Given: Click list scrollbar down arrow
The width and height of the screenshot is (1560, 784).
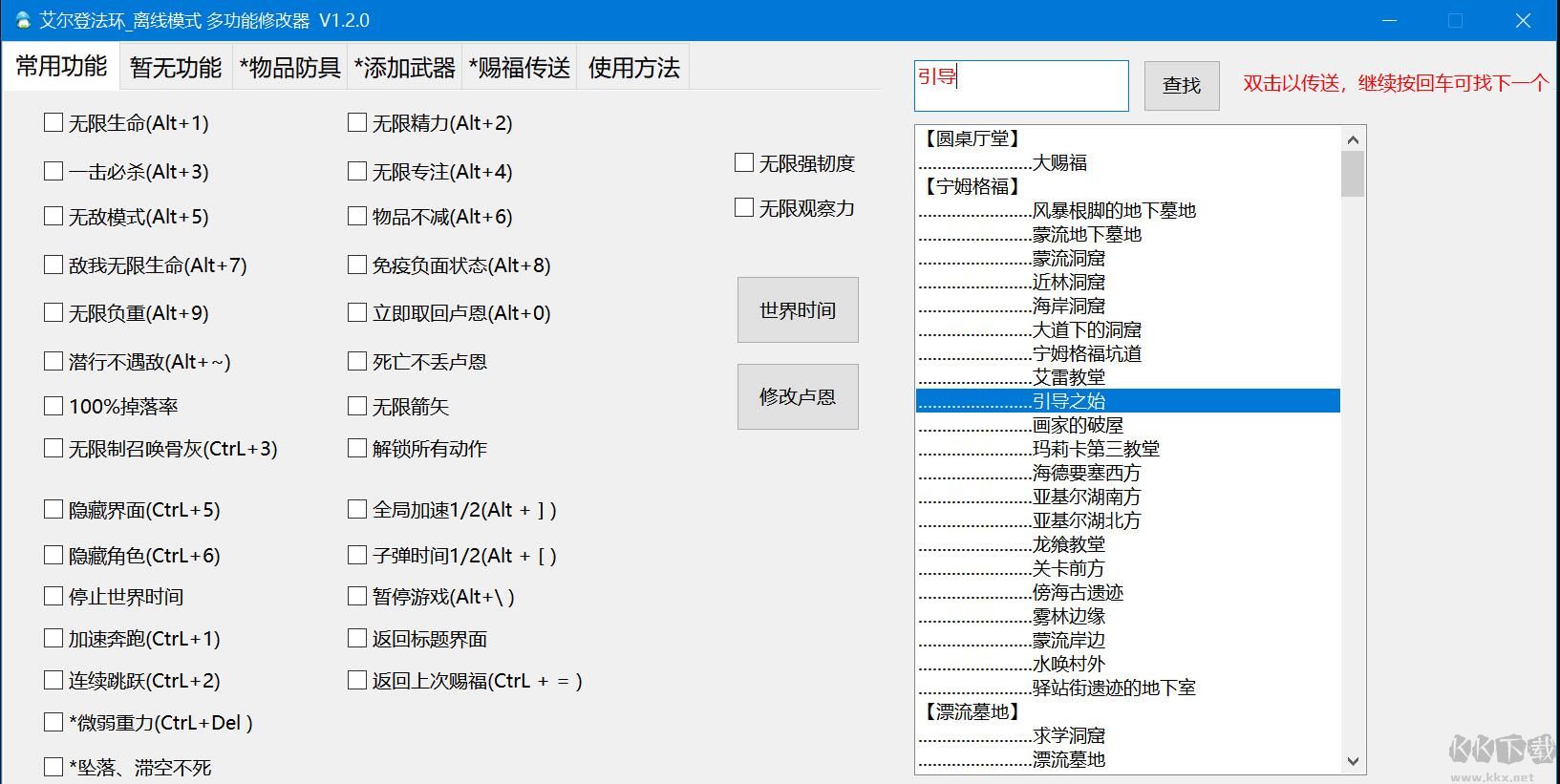Looking at the screenshot, I should pyautogui.click(x=1353, y=761).
